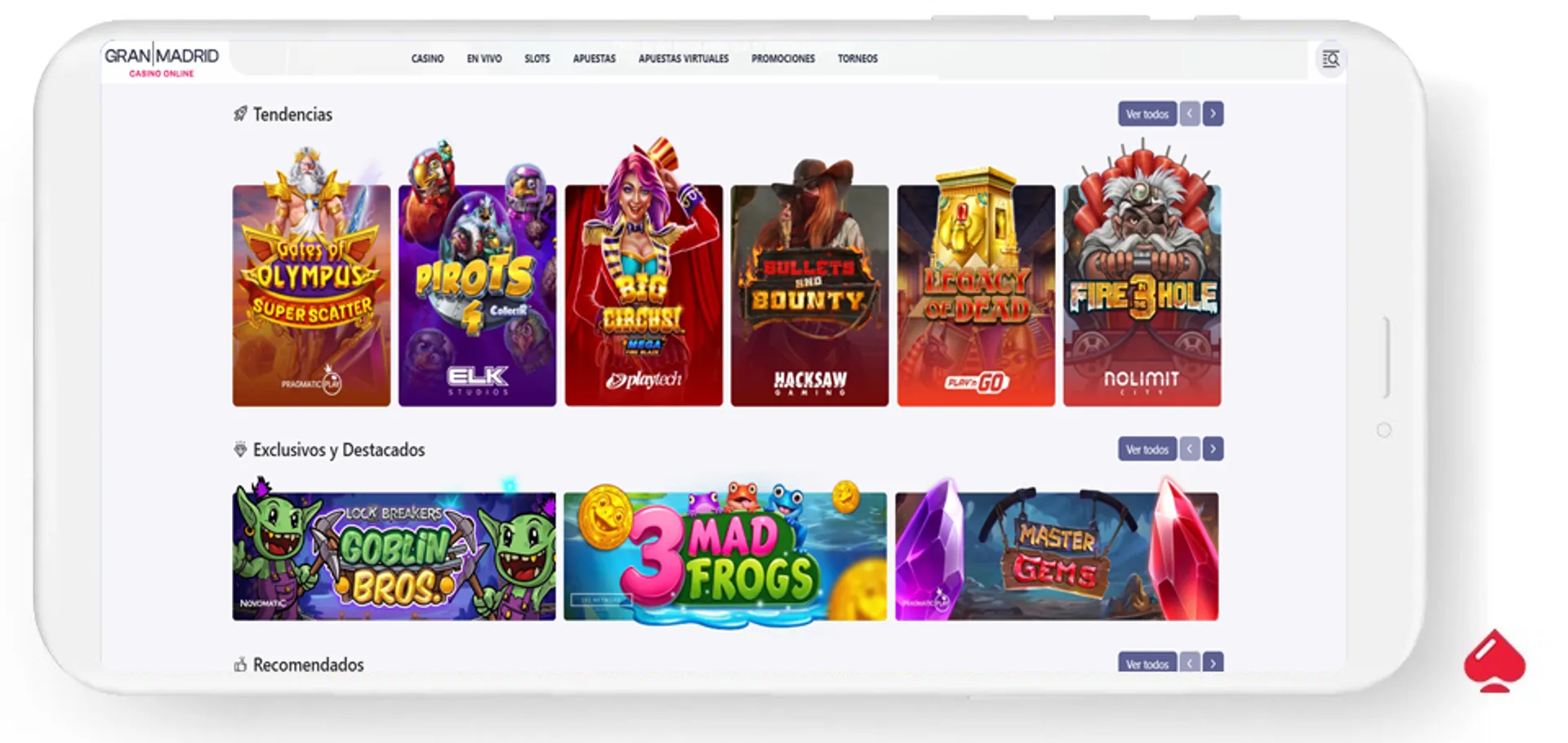
Task: Show previous games in Tendencias row
Action: coord(1189,113)
